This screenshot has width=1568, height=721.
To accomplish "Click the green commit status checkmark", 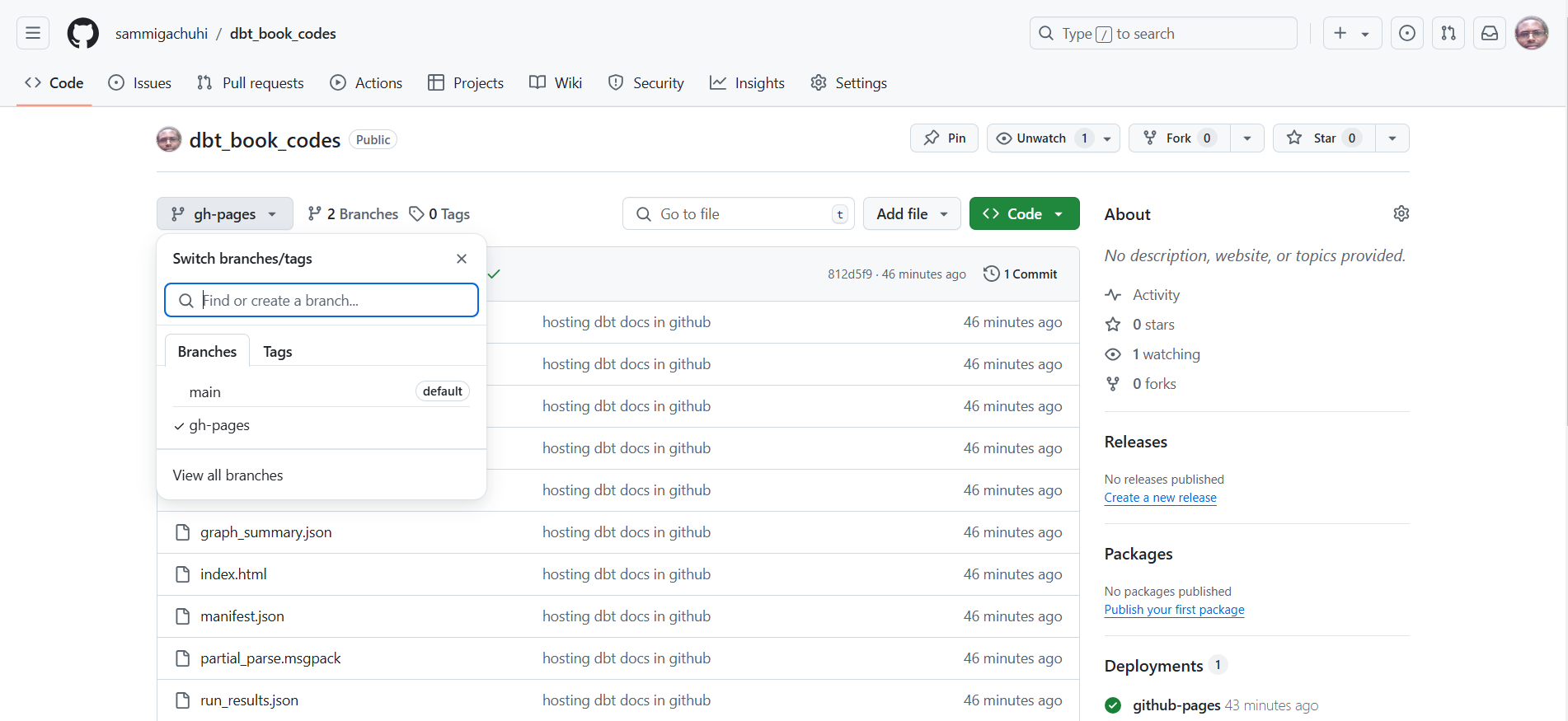I will pyautogui.click(x=494, y=274).
